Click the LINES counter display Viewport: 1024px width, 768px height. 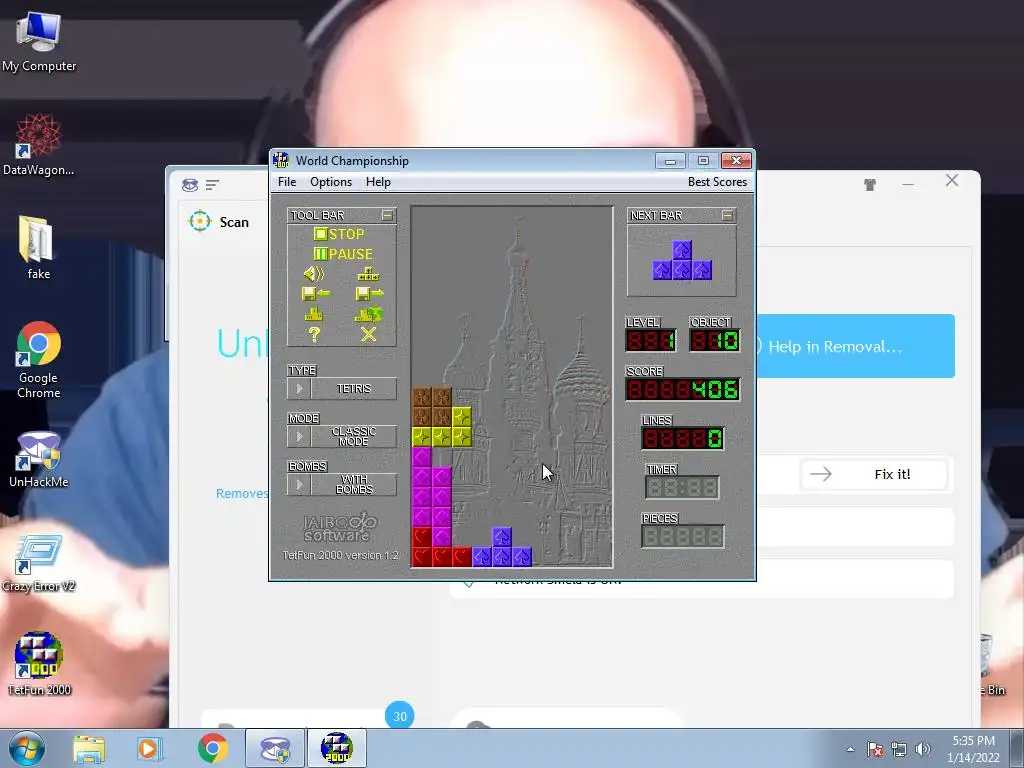[x=682, y=438]
